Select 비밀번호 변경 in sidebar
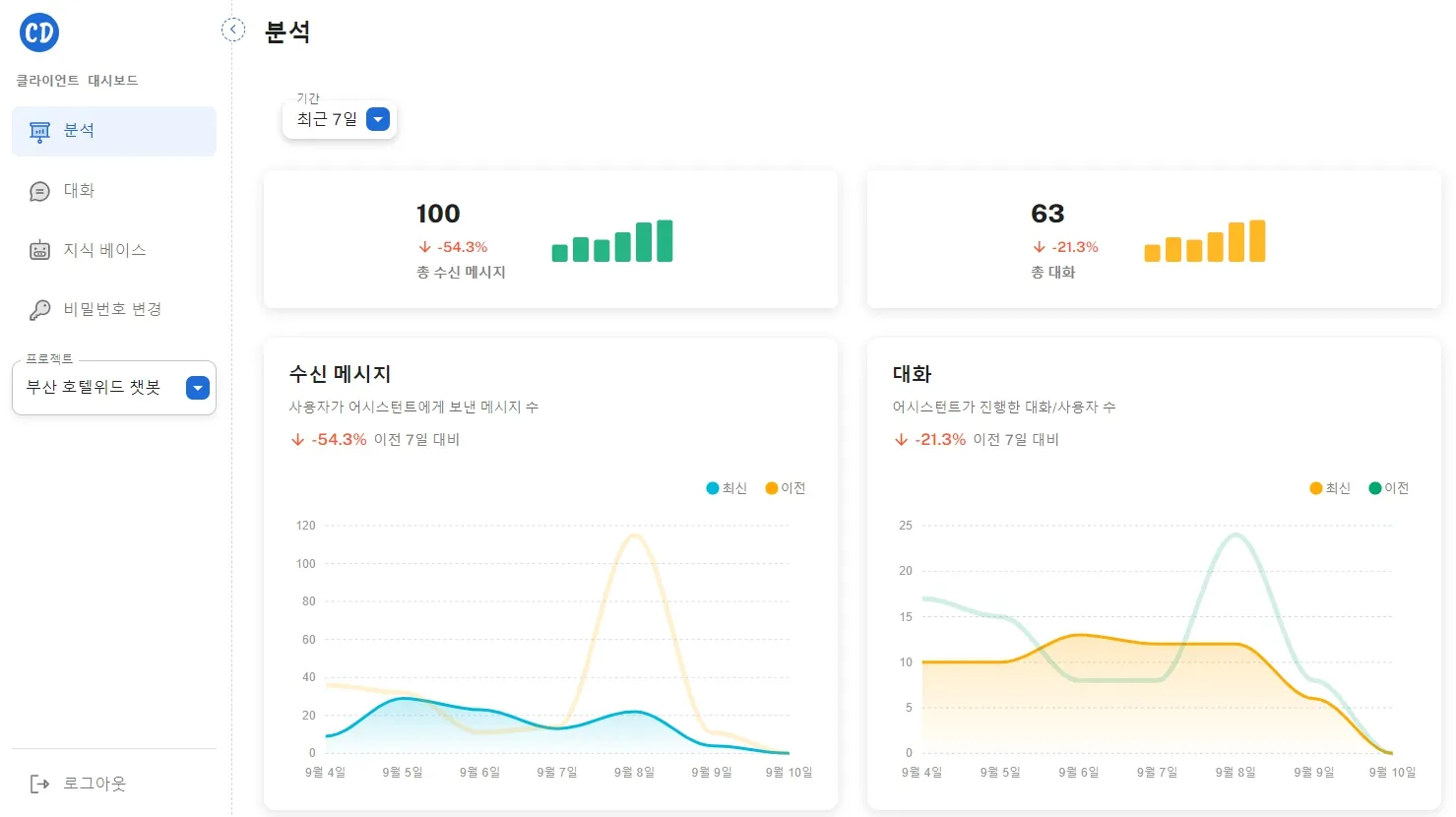 [x=112, y=310]
